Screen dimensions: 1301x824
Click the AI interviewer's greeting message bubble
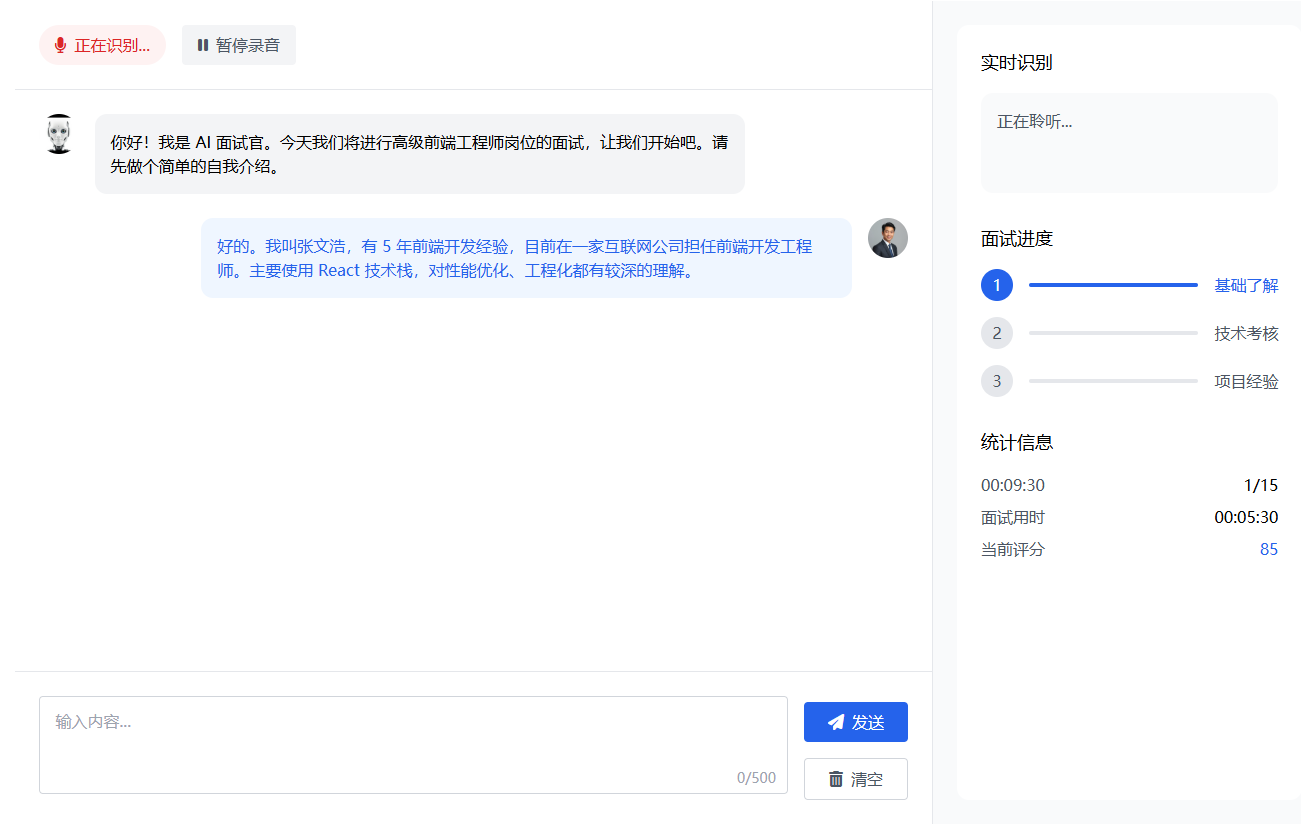point(419,154)
